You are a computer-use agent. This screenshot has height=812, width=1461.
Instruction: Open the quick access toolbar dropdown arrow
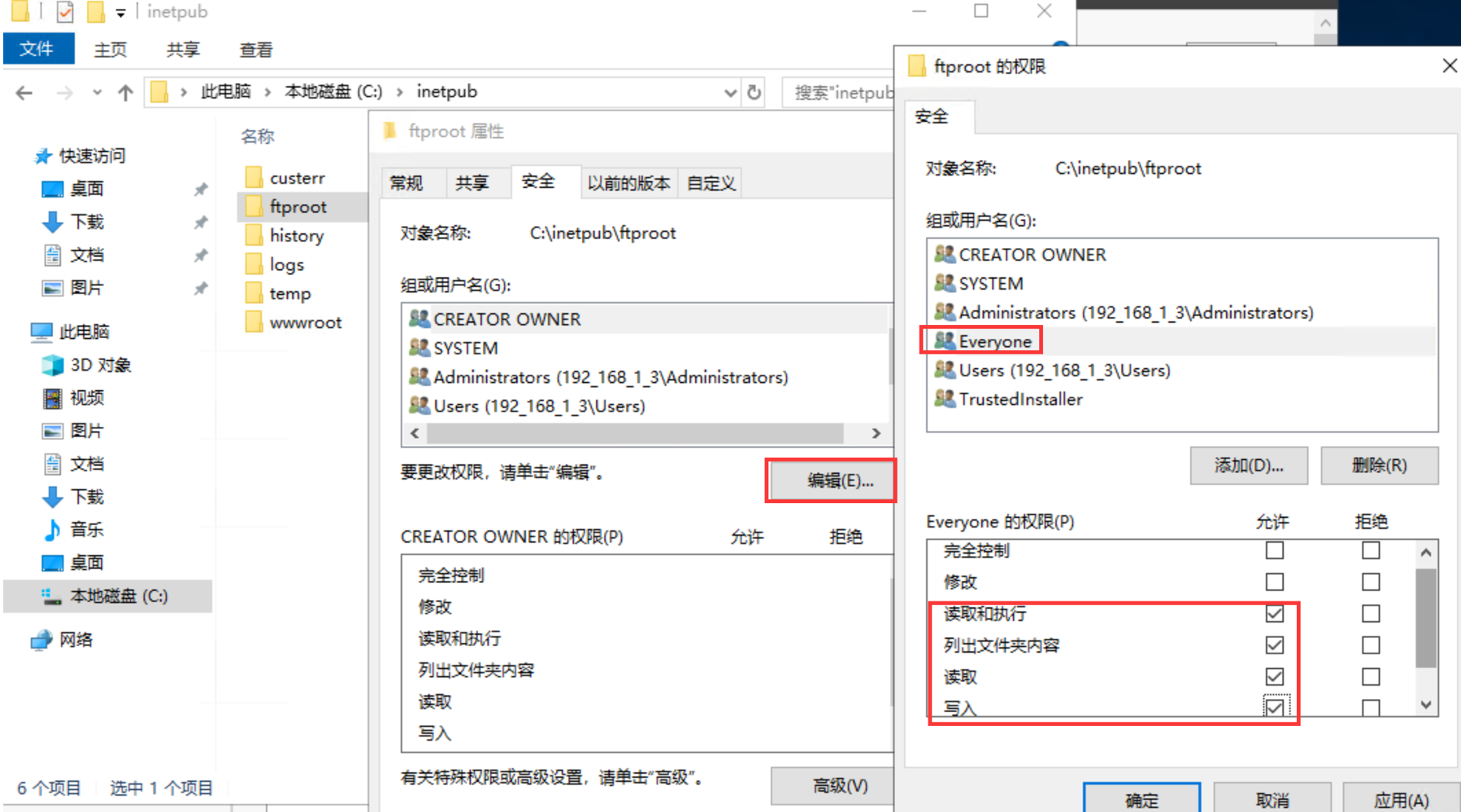pyautogui.click(x=120, y=12)
